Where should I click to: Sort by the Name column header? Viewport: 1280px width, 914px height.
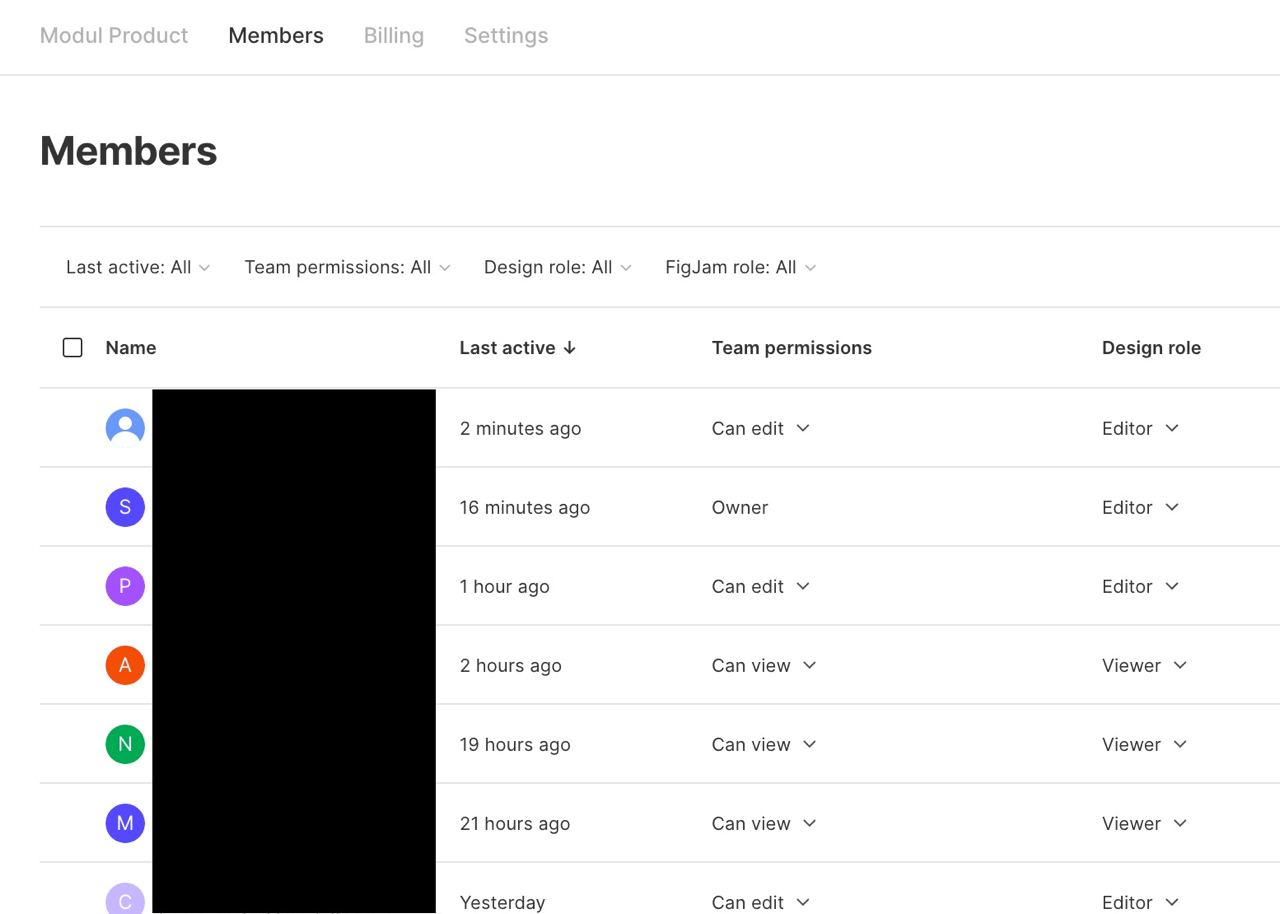(x=131, y=348)
